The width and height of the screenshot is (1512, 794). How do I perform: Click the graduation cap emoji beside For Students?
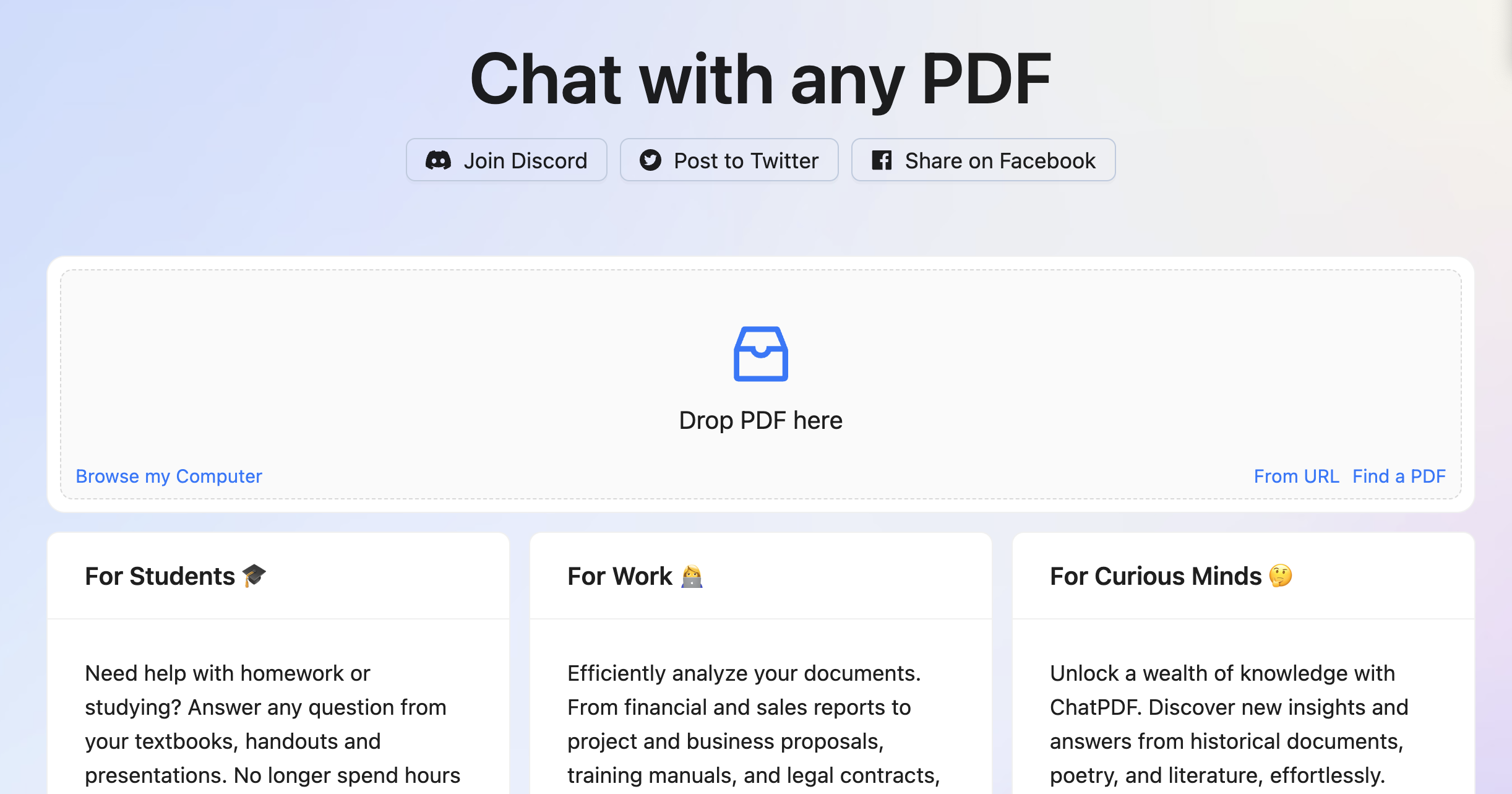point(254,576)
